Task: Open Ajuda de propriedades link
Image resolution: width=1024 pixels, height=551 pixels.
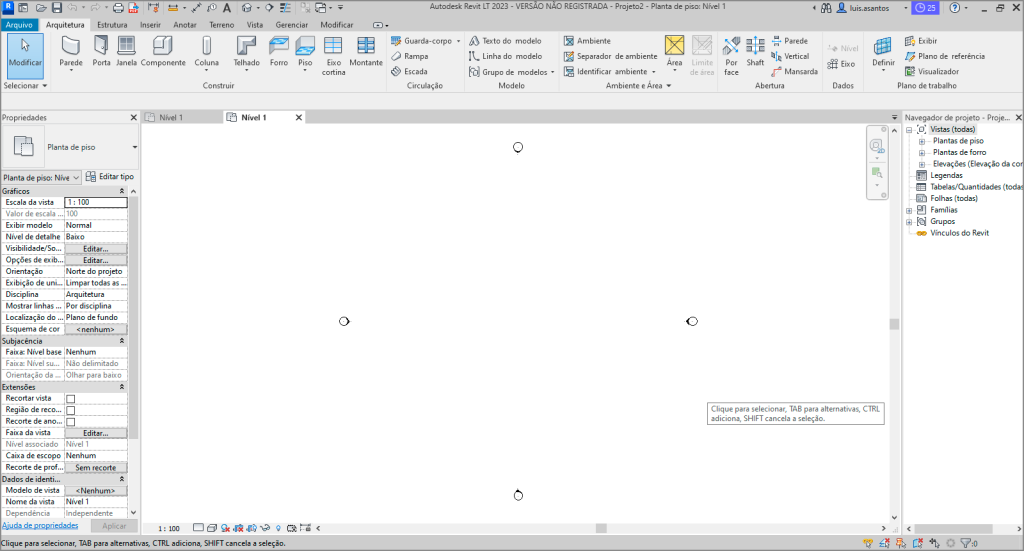Action: coord(40,526)
